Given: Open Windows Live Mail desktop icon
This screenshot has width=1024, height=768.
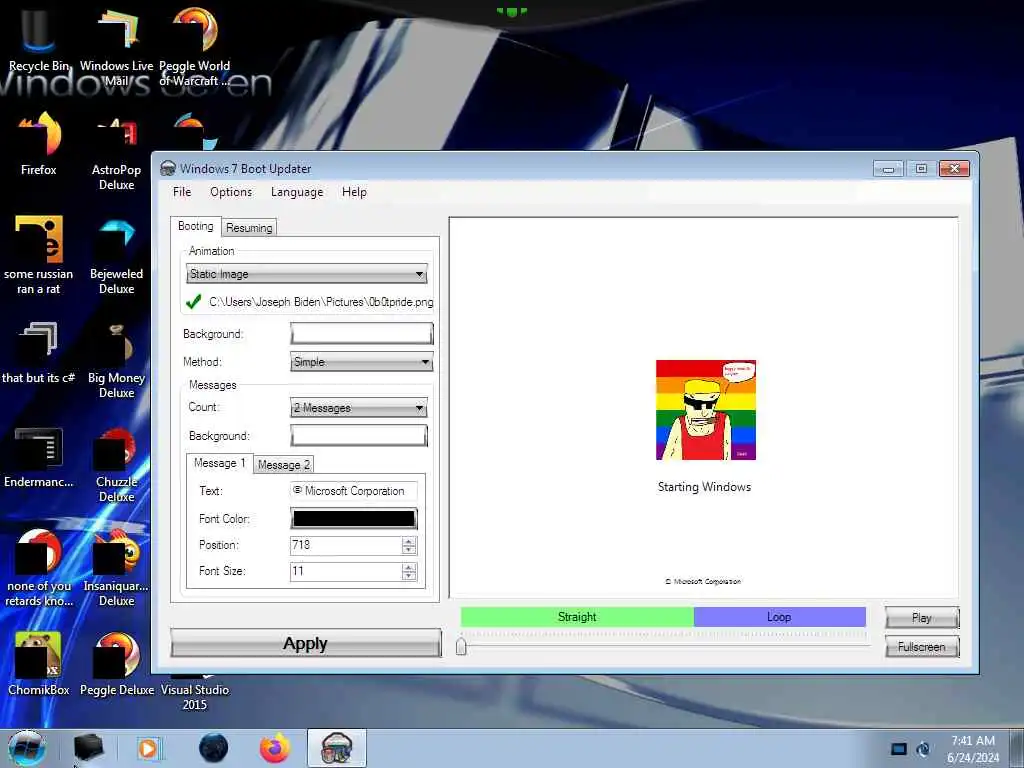Looking at the screenshot, I should point(116,44).
